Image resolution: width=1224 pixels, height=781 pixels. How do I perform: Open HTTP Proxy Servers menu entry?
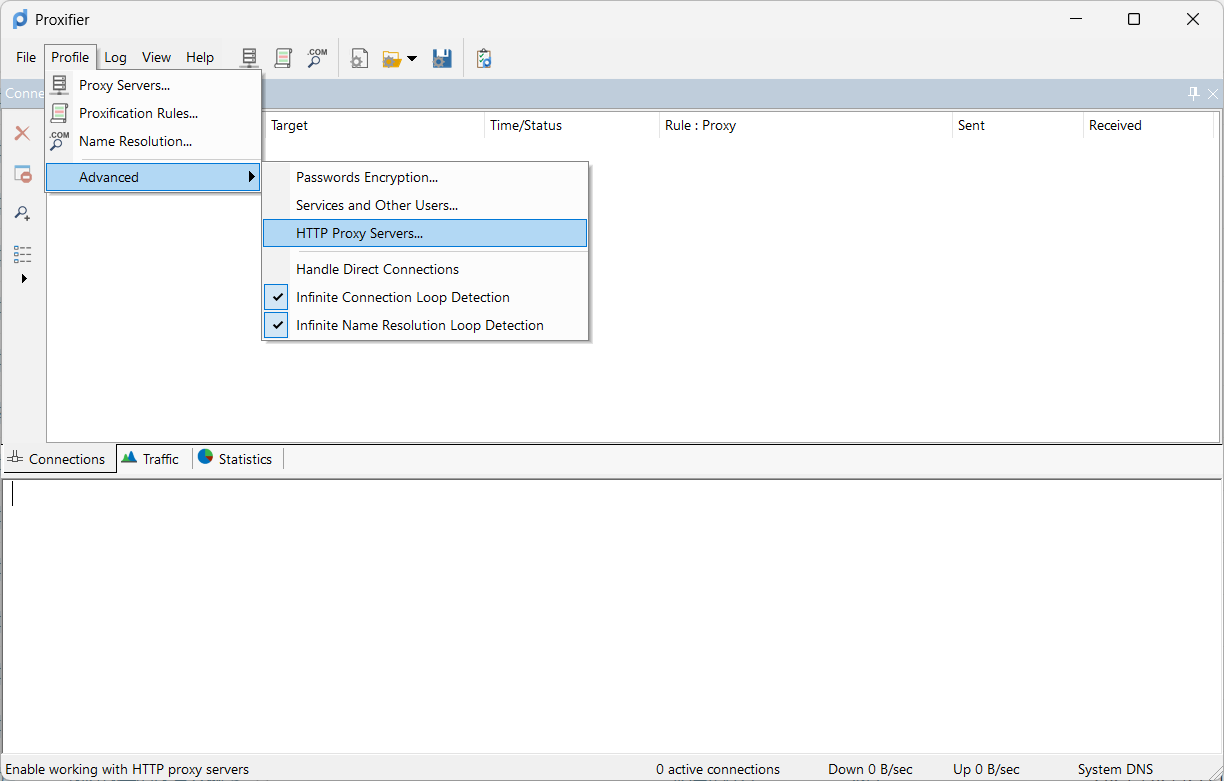(359, 233)
